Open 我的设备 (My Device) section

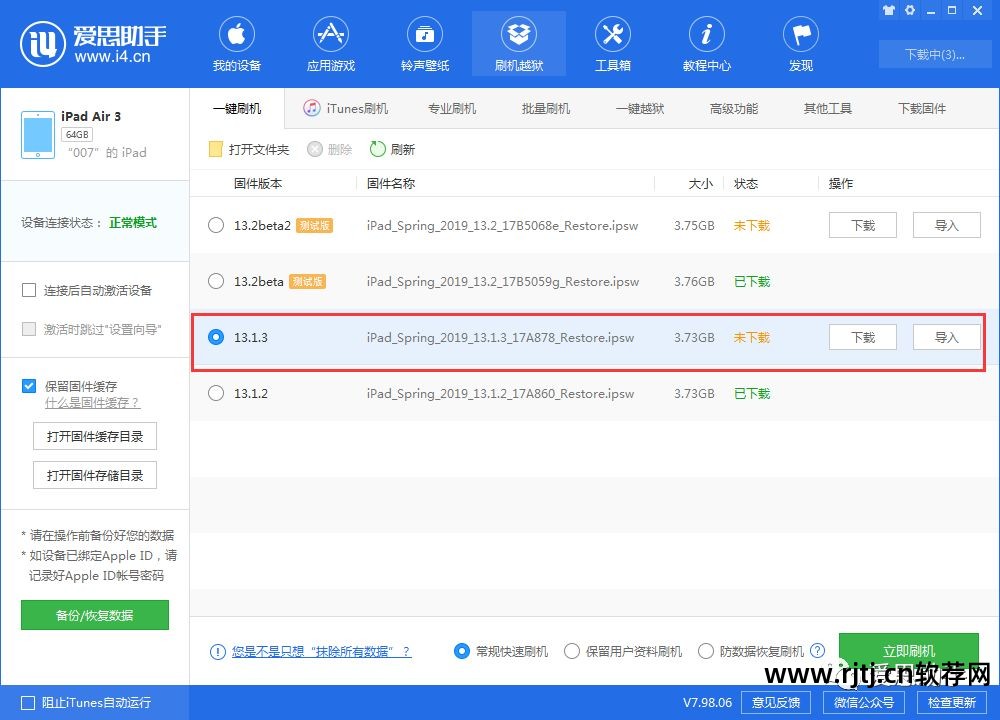[x=237, y=44]
